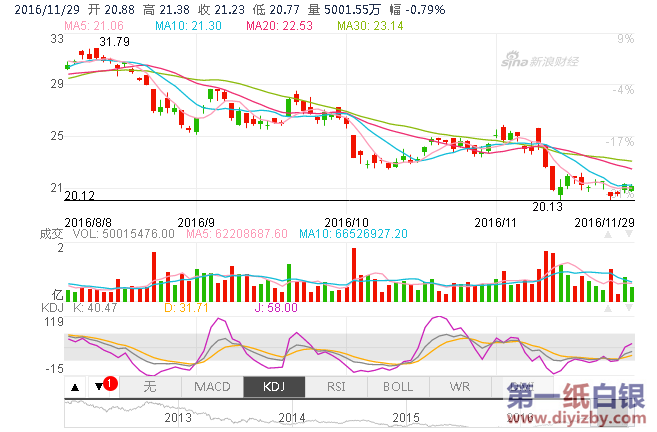This screenshot has width=657, height=432.
Task: Click the black up arrow beside indicator tabs
Action: [x=75, y=386]
